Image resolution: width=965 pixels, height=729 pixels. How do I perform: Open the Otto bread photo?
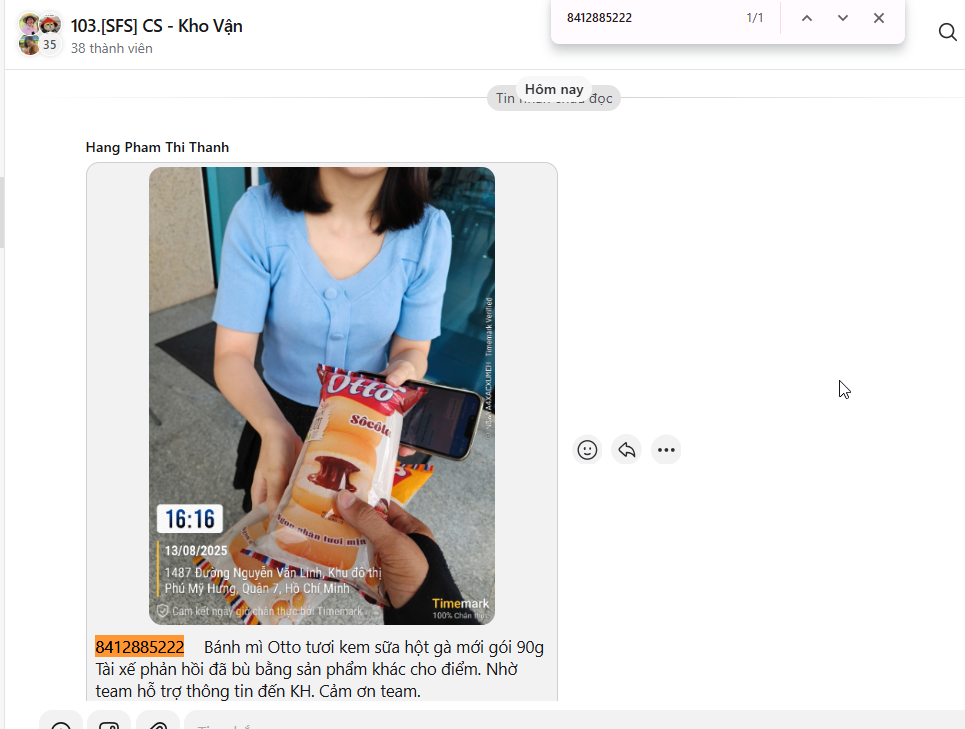322,396
